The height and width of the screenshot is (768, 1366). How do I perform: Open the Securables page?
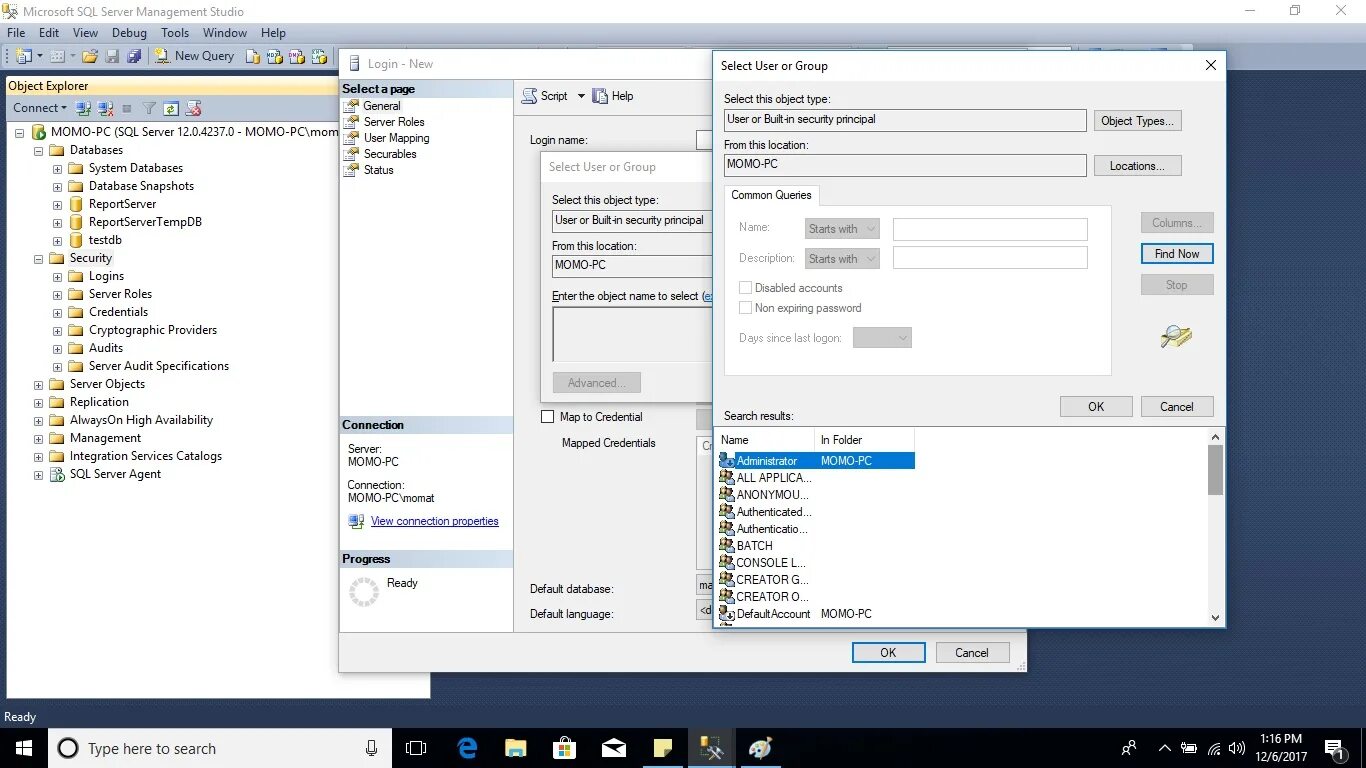[390, 154]
